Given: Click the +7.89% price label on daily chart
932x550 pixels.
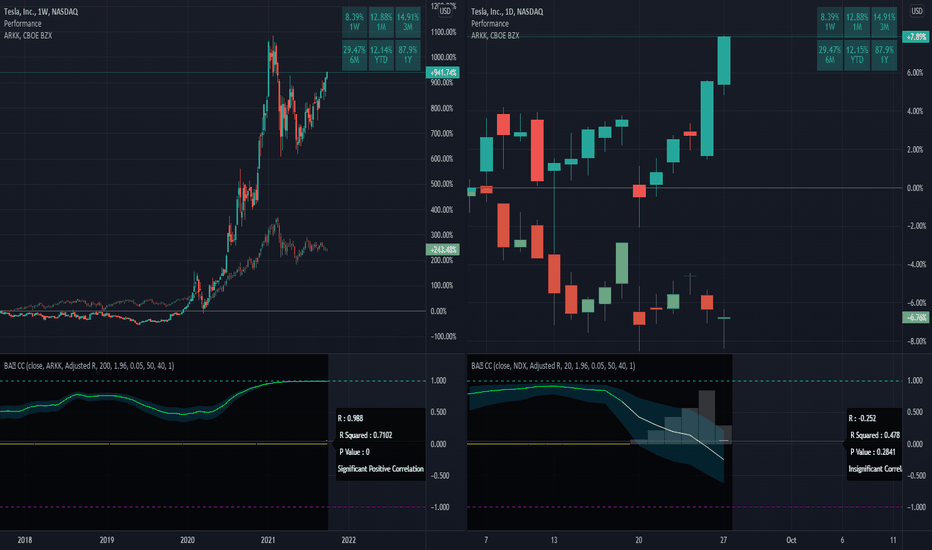Looking at the screenshot, I should 915,37.
